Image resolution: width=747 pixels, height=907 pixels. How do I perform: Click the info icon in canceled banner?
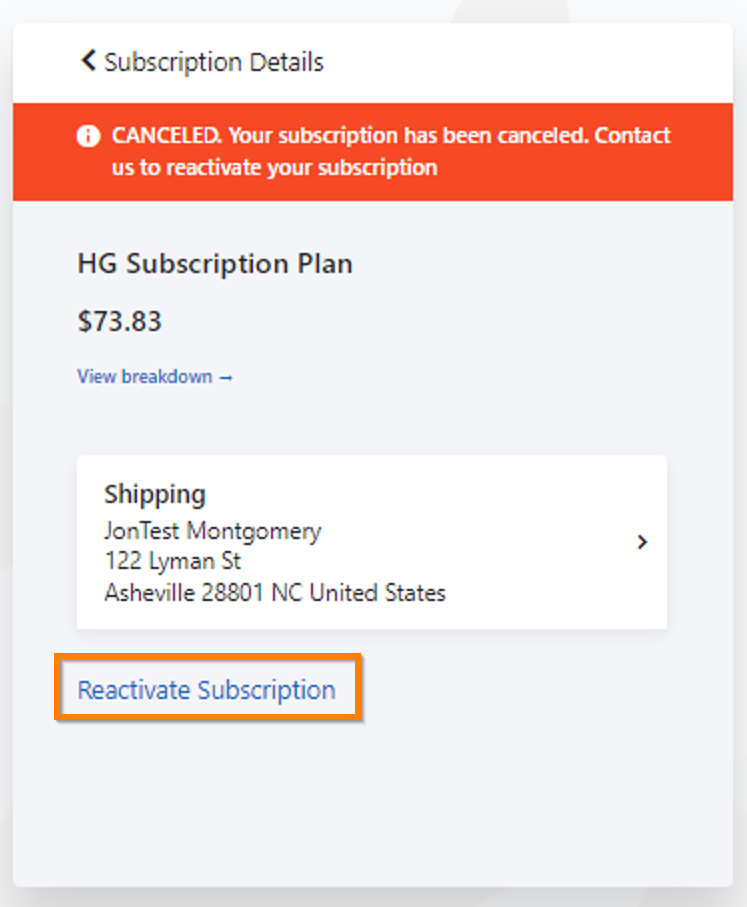click(88, 136)
